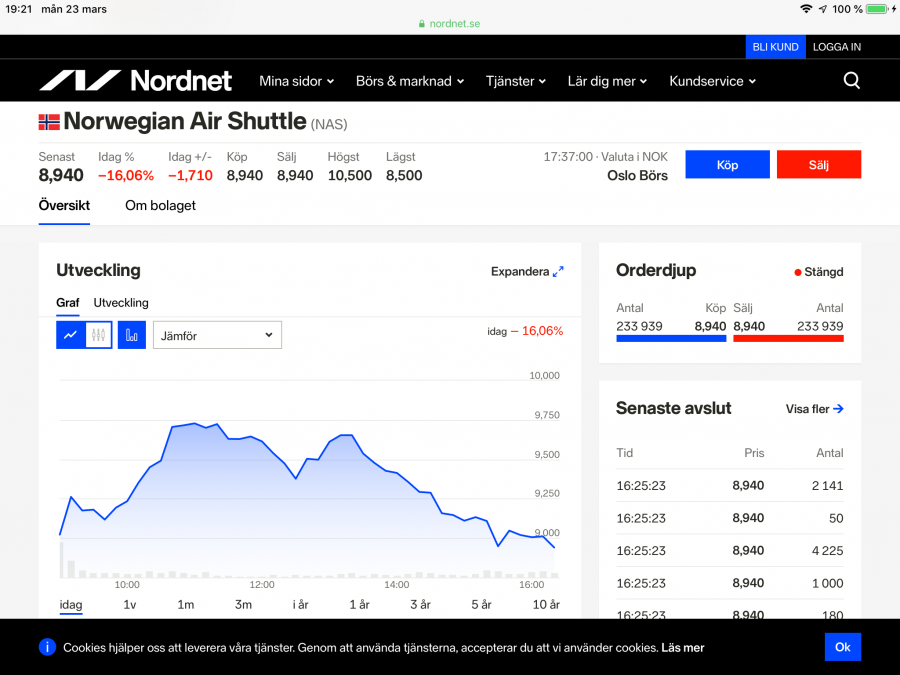Open the Utveckling chart tab
The height and width of the screenshot is (675, 900).
tap(121, 302)
